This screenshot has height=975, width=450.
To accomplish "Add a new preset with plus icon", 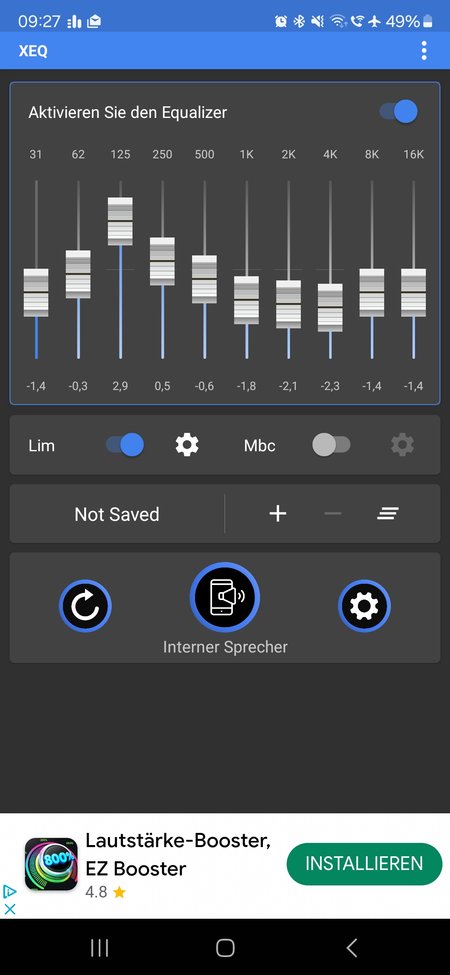I will (277, 514).
